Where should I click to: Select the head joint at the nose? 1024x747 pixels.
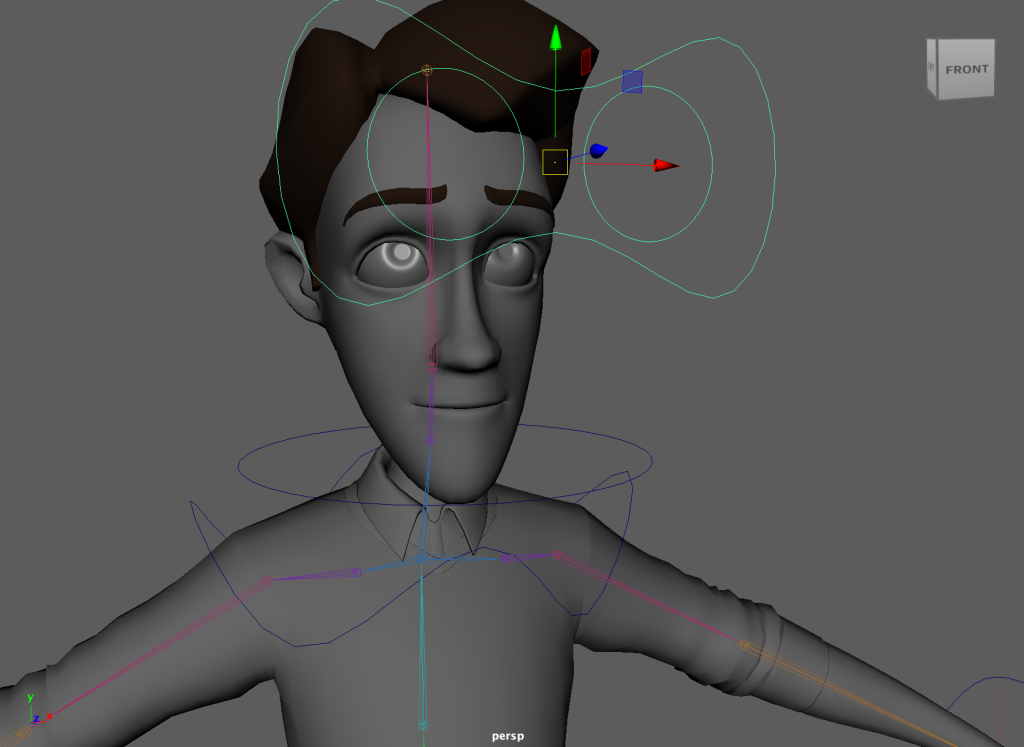pos(432,366)
